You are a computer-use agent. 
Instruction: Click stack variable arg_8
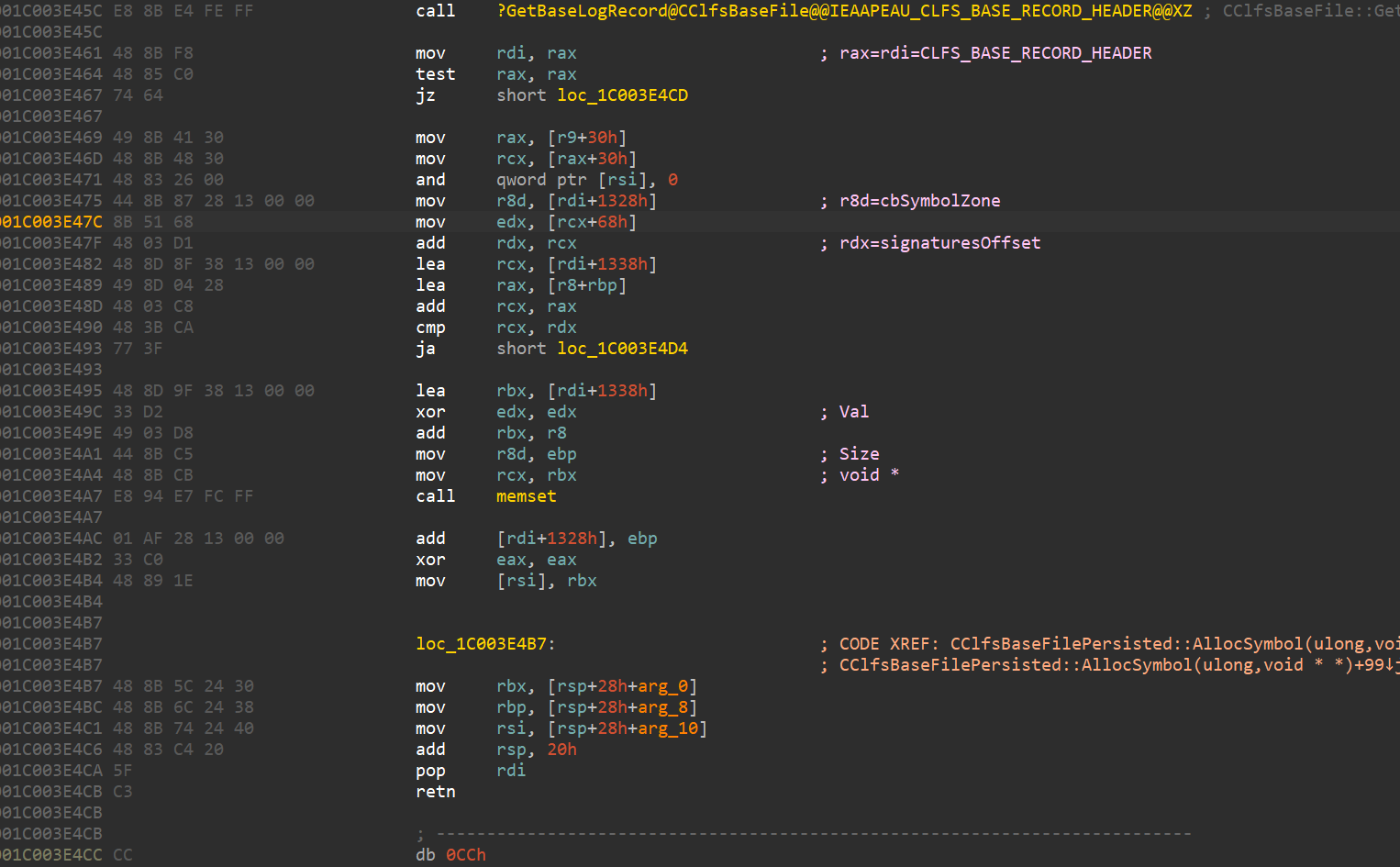pyautogui.click(x=662, y=707)
